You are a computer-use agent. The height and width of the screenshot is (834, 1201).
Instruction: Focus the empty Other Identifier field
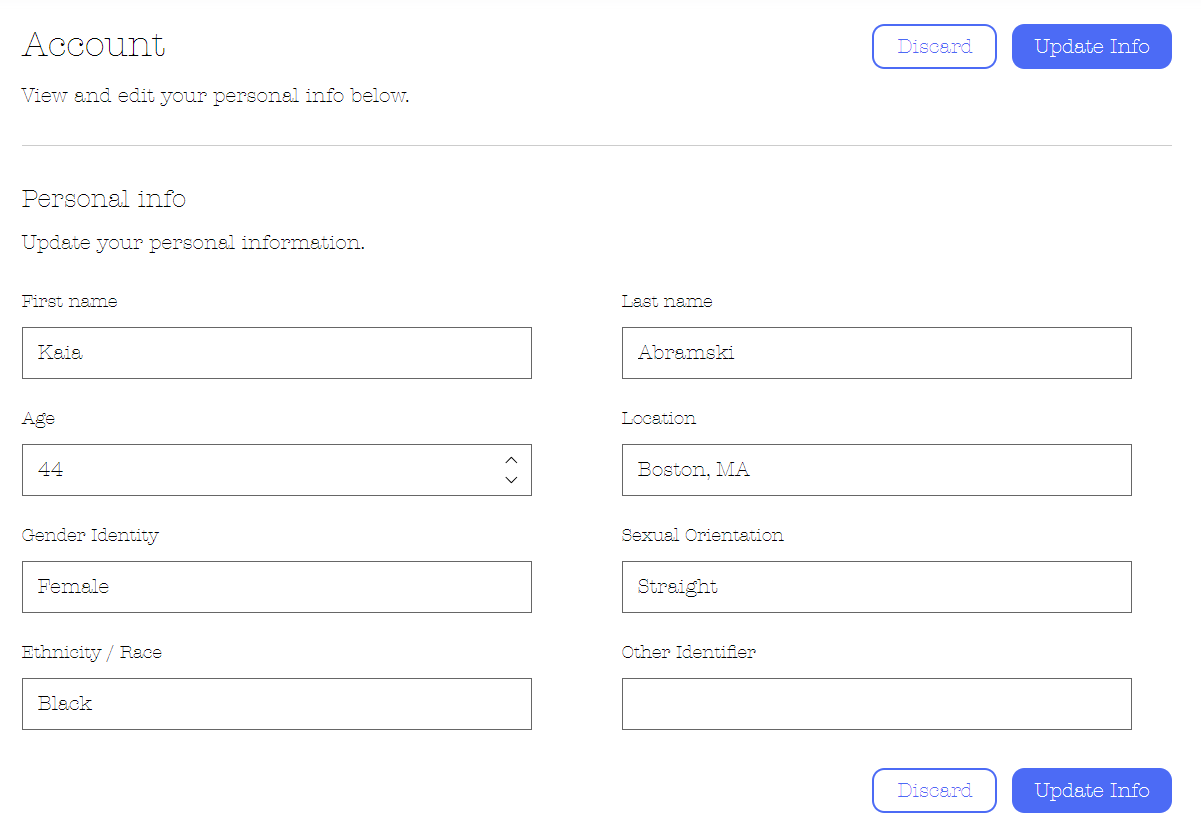tap(876, 704)
